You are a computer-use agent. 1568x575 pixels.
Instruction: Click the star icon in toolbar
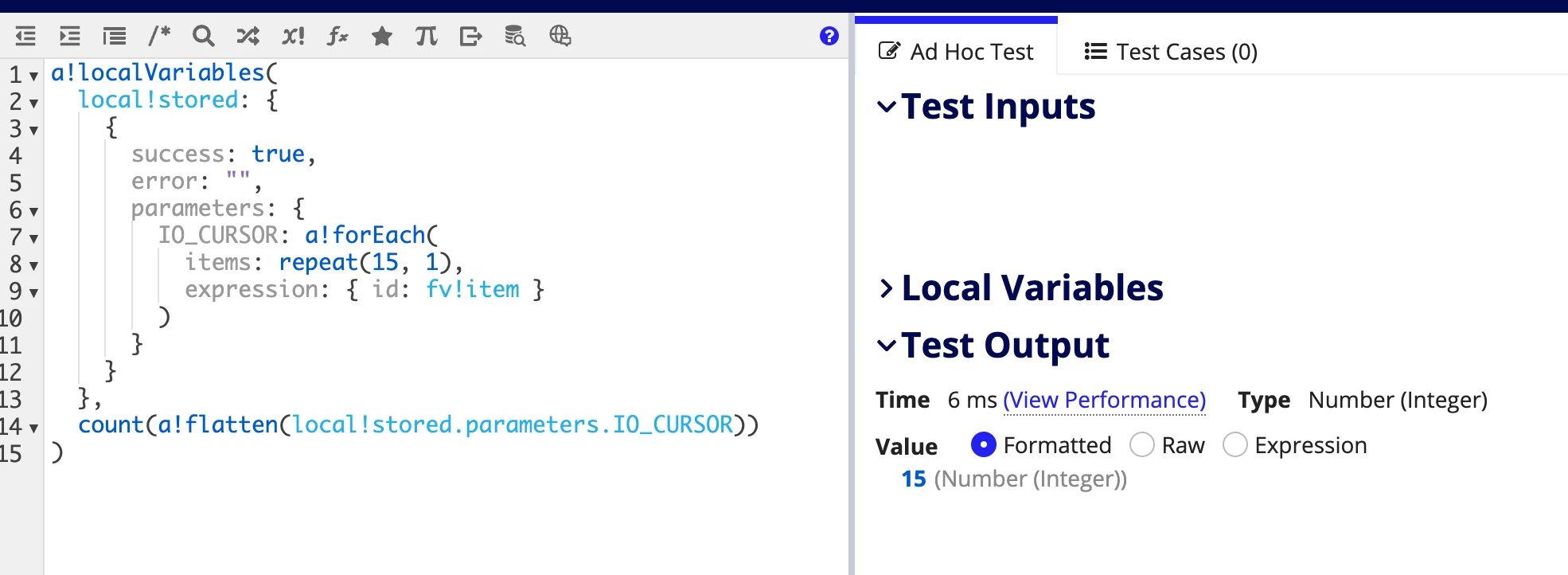click(382, 36)
